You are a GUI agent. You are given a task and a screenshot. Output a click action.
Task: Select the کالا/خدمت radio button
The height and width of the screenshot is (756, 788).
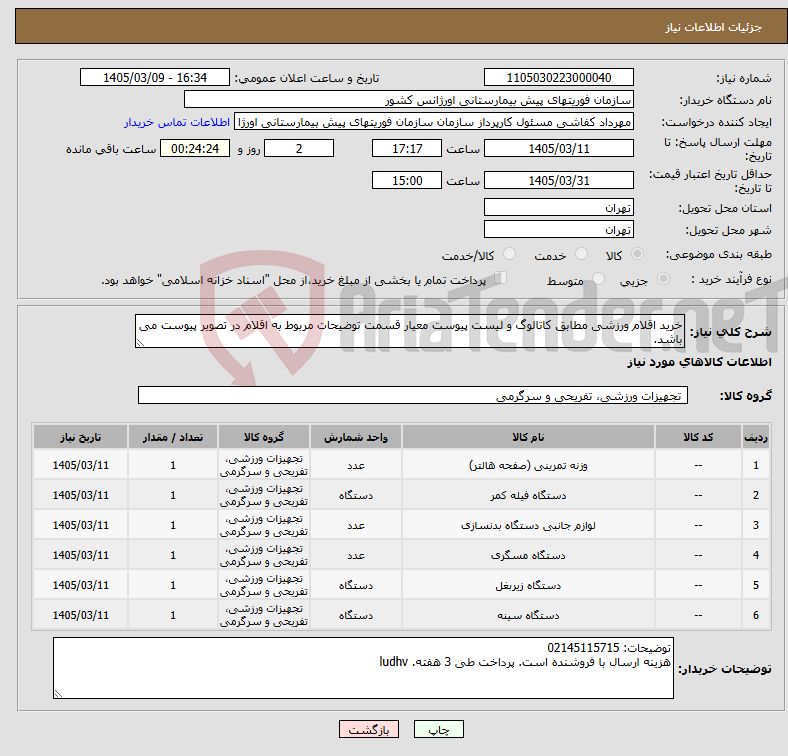[x=509, y=254]
